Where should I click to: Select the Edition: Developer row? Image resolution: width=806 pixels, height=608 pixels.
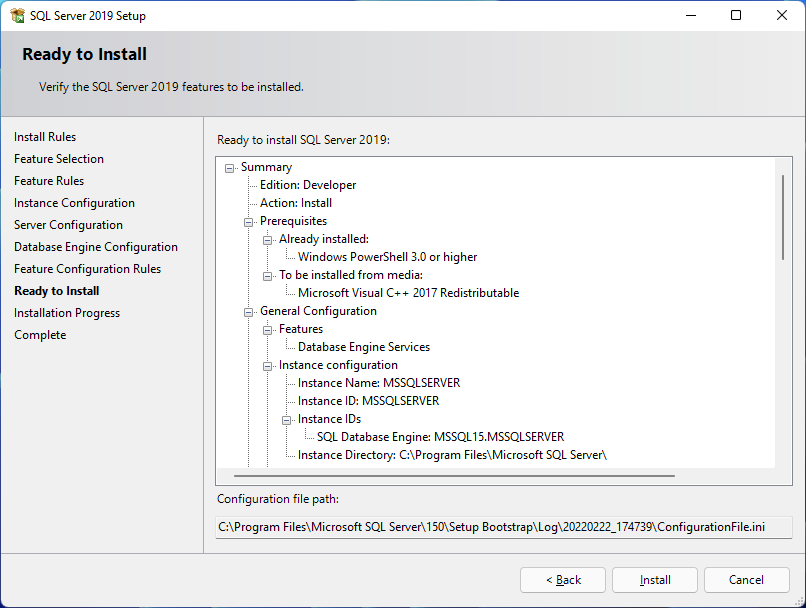pyautogui.click(x=308, y=185)
